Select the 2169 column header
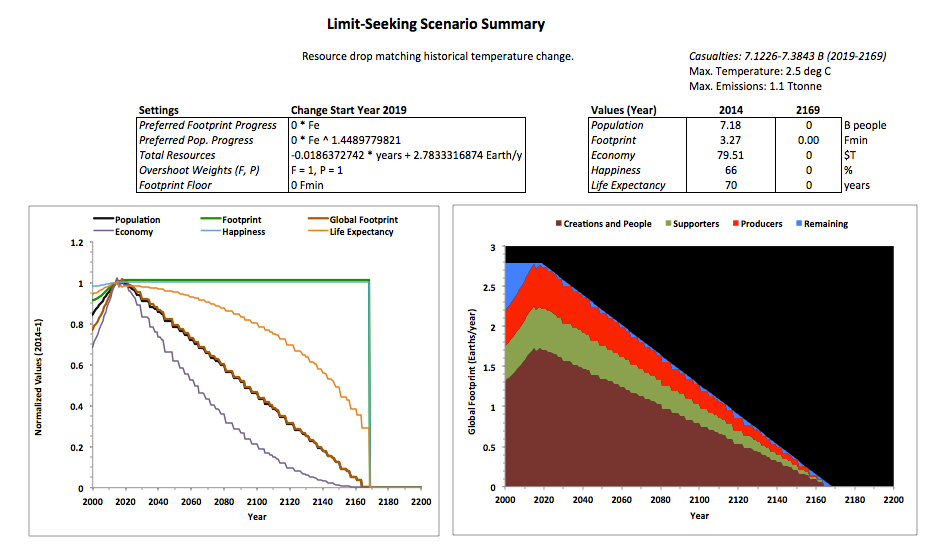Viewport: 952px width, 554px height. (x=808, y=110)
